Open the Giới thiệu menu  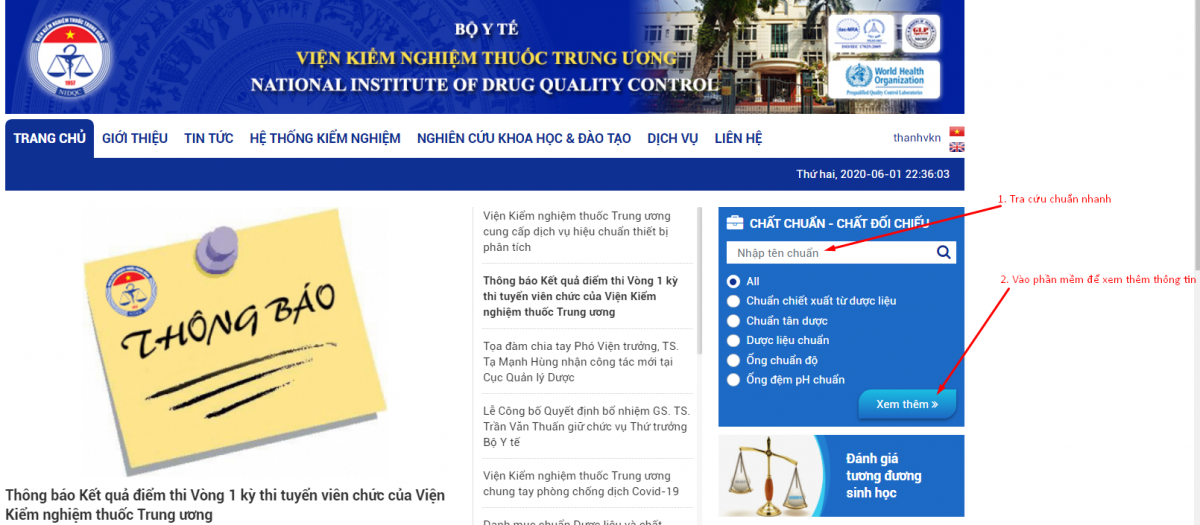coord(135,139)
